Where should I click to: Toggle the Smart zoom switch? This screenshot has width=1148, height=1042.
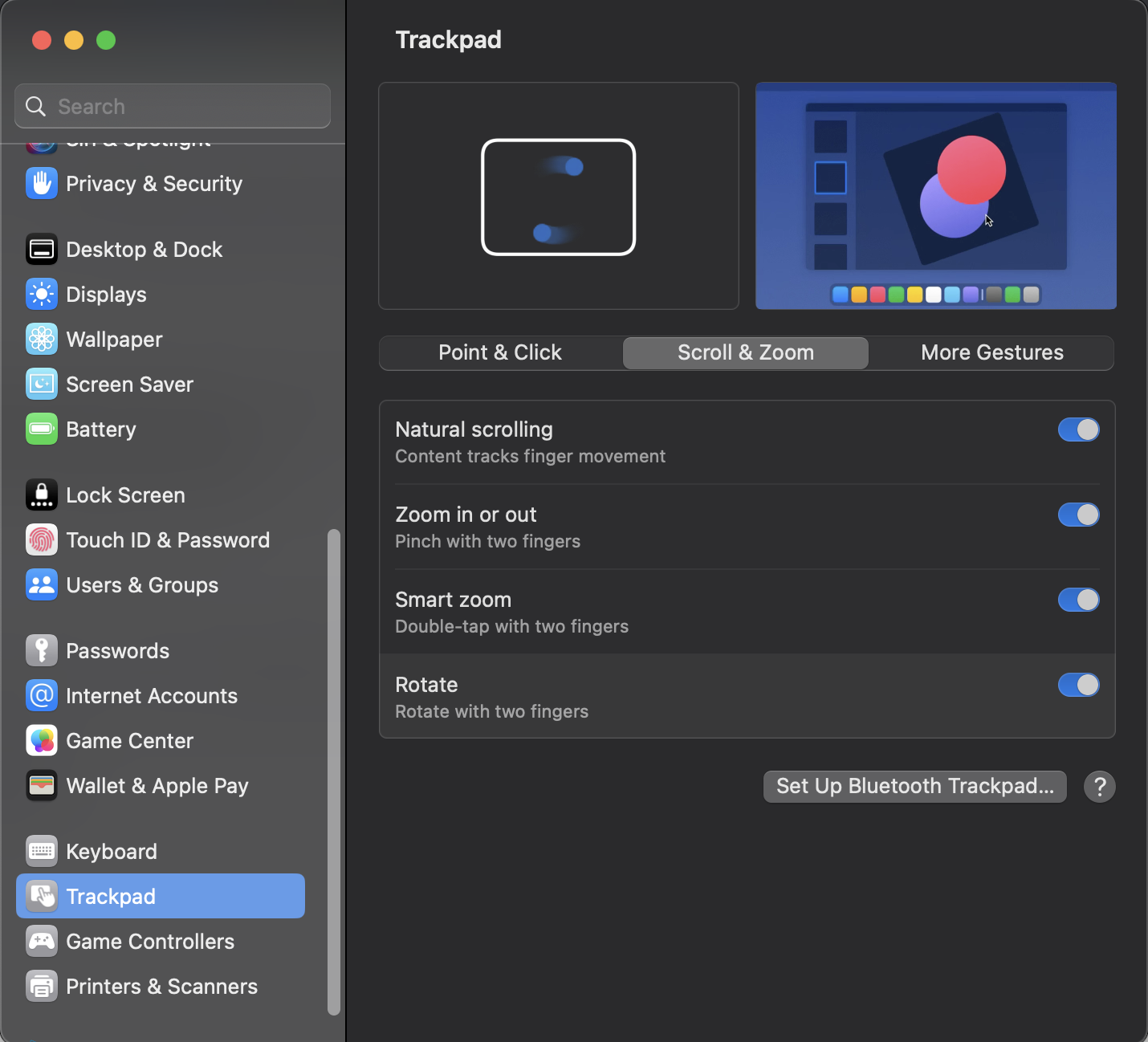[x=1078, y=600]
